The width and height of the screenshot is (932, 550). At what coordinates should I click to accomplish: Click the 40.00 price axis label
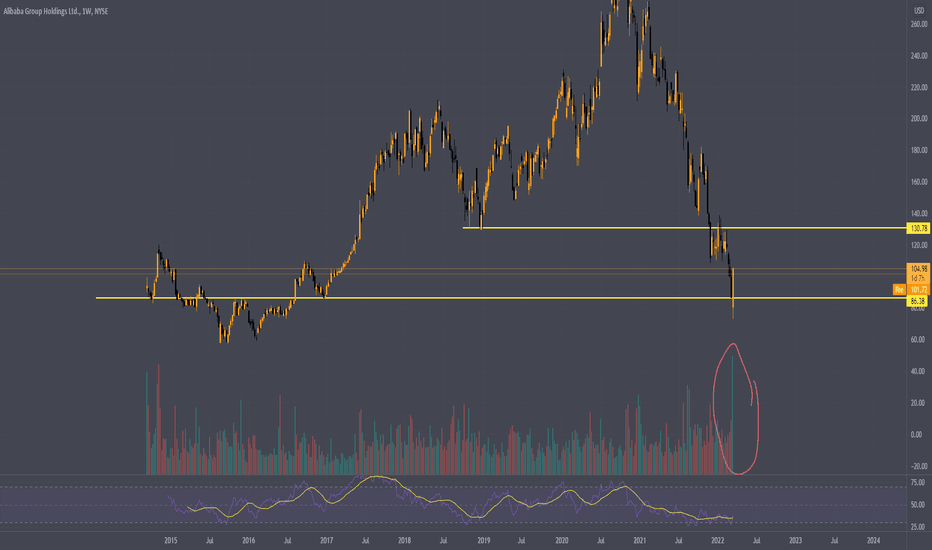pos(919,371)
